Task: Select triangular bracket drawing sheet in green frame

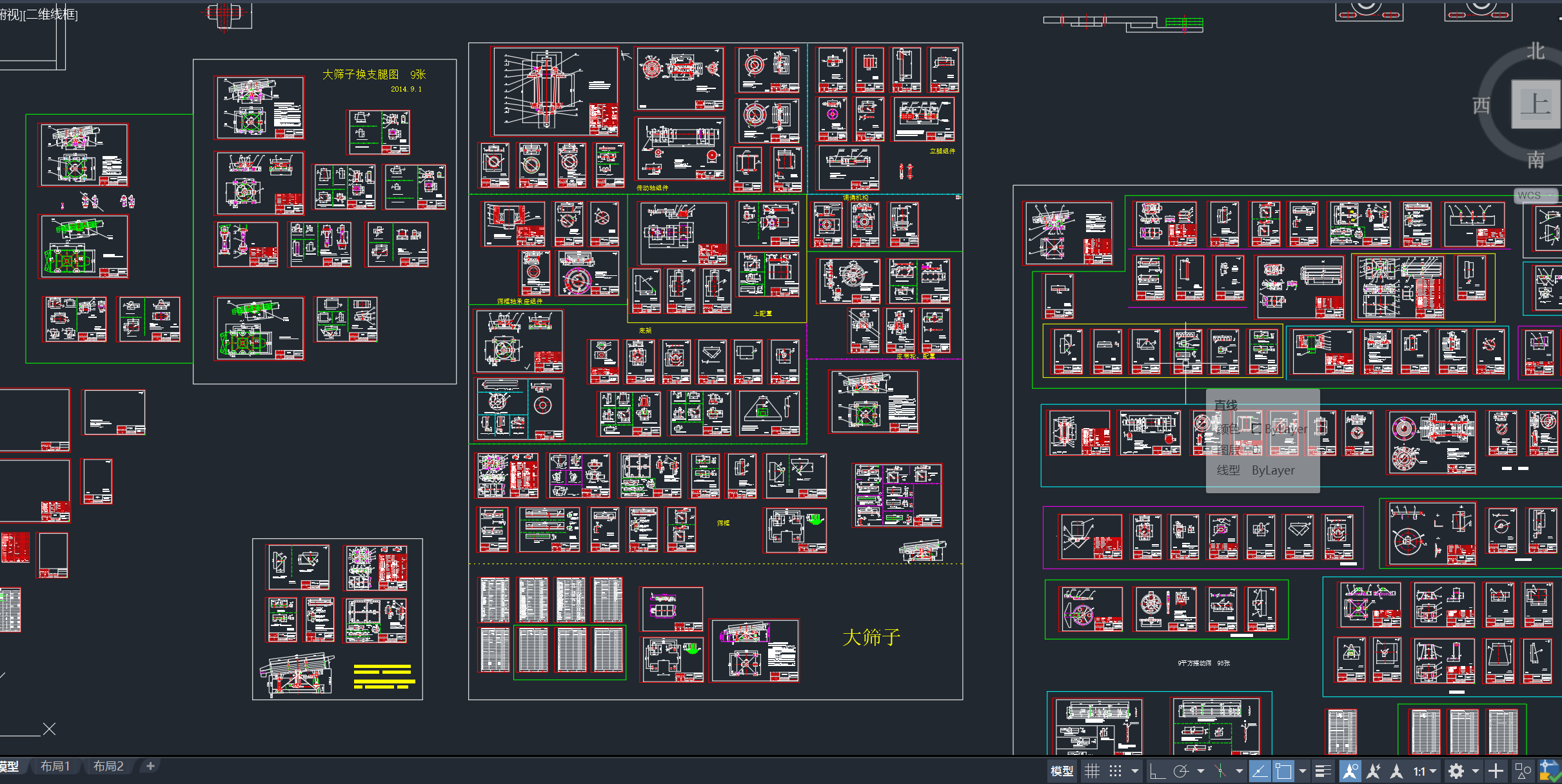Action: (769, 414)
